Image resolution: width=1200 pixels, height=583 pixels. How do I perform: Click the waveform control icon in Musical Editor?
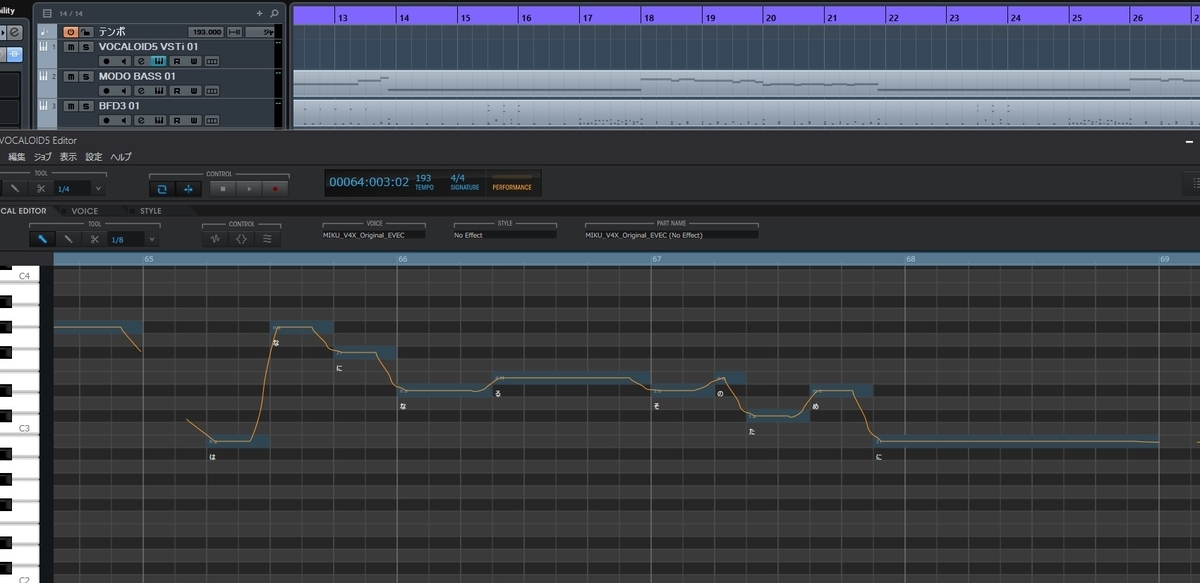click(215, 239)
